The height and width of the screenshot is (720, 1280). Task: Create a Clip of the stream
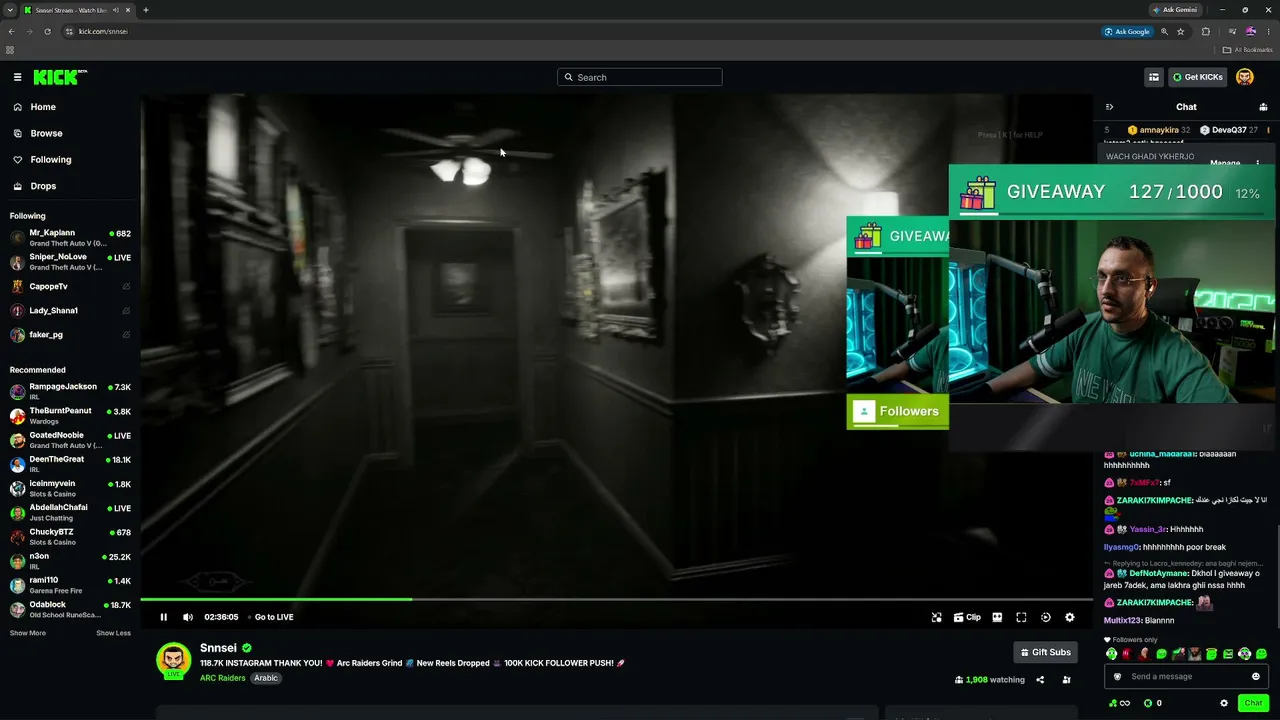coord(967,617)
